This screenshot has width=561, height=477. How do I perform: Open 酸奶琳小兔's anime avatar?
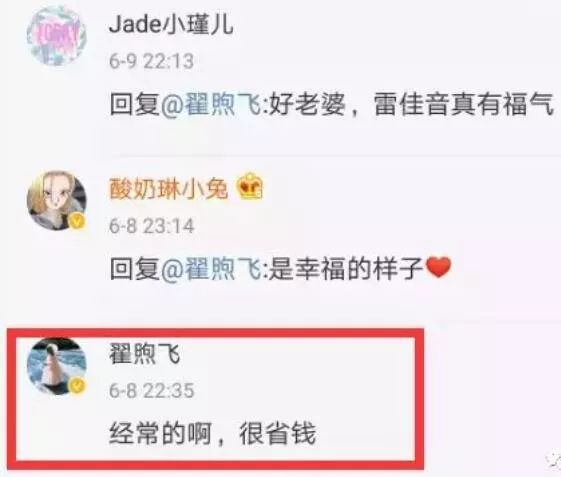(x=57, y=200)
